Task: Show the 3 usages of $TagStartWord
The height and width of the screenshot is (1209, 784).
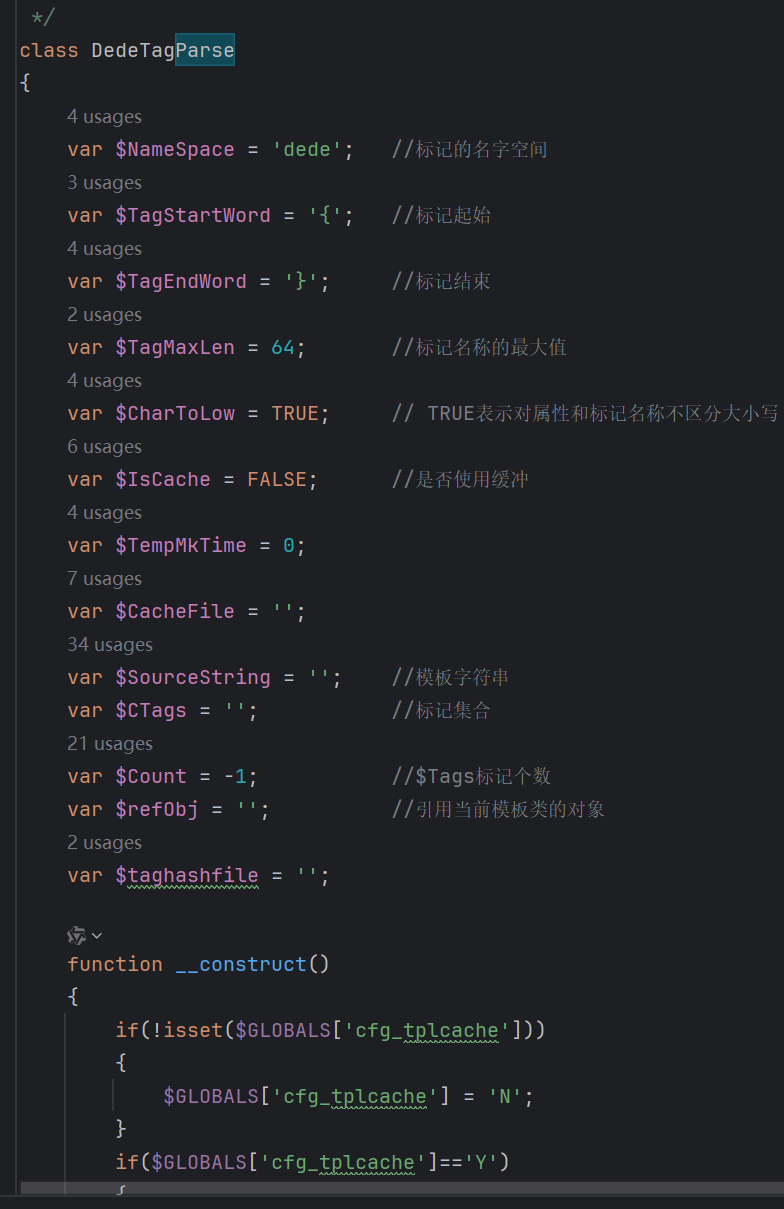Action: (104, 183)
